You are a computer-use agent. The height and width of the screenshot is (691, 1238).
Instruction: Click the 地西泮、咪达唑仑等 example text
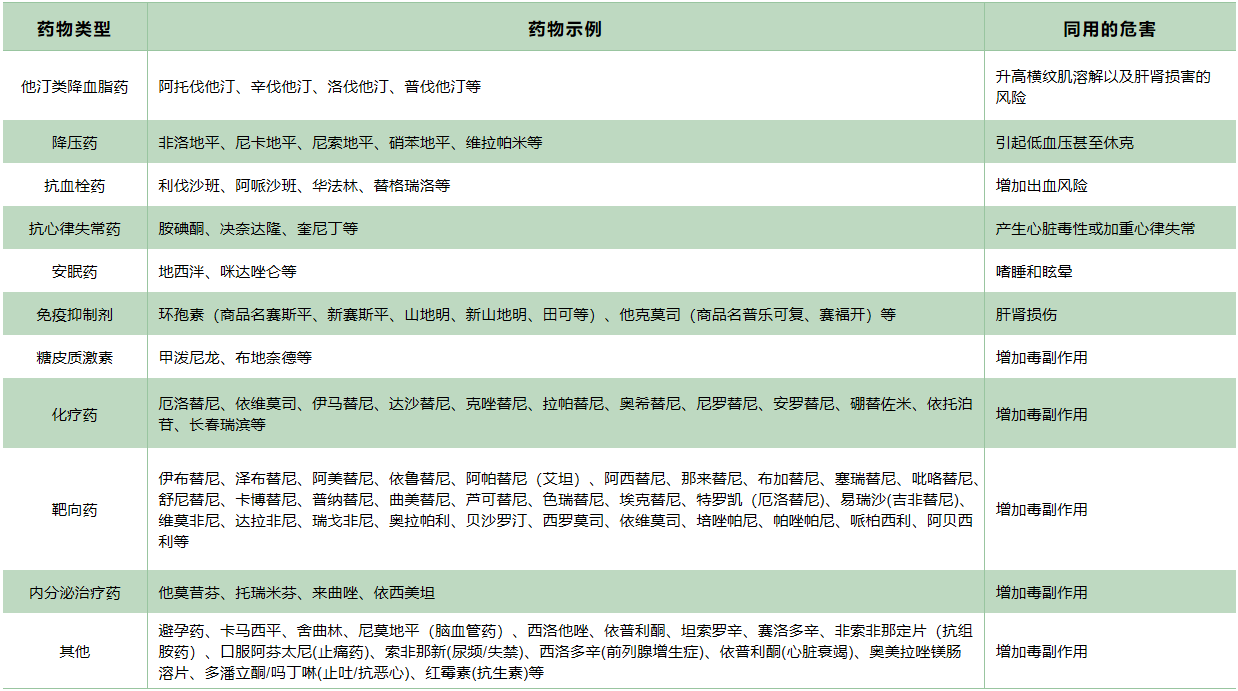click(x=228, y=272)
